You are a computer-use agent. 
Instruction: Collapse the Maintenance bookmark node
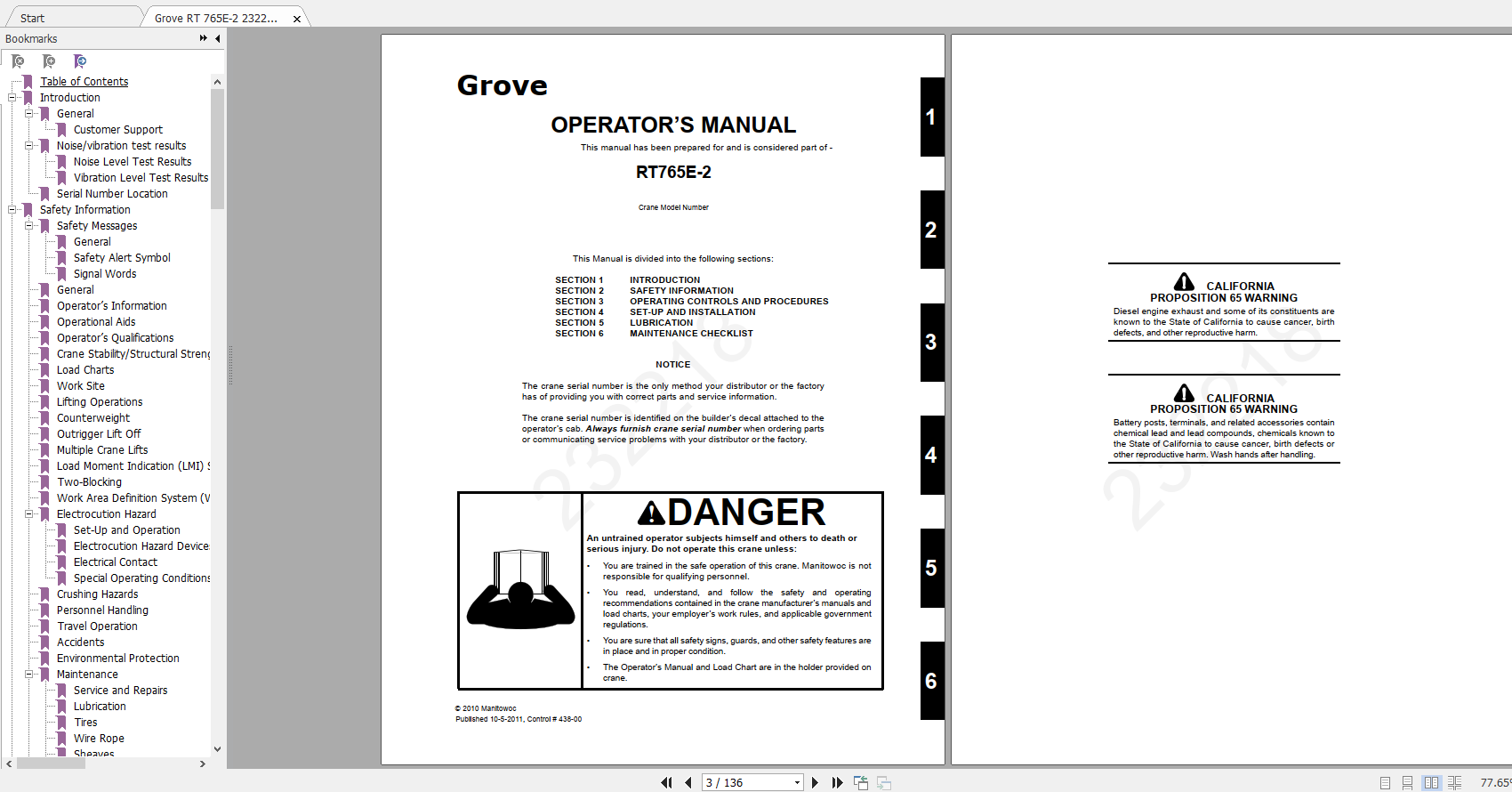[x=28, y=675]
